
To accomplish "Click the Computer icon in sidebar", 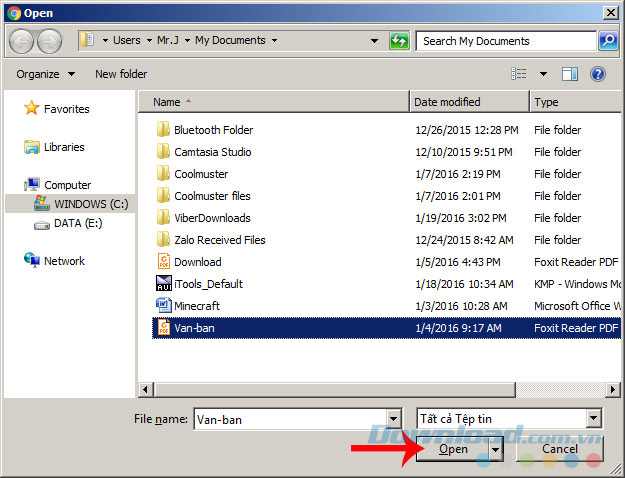I will (31, 184).
